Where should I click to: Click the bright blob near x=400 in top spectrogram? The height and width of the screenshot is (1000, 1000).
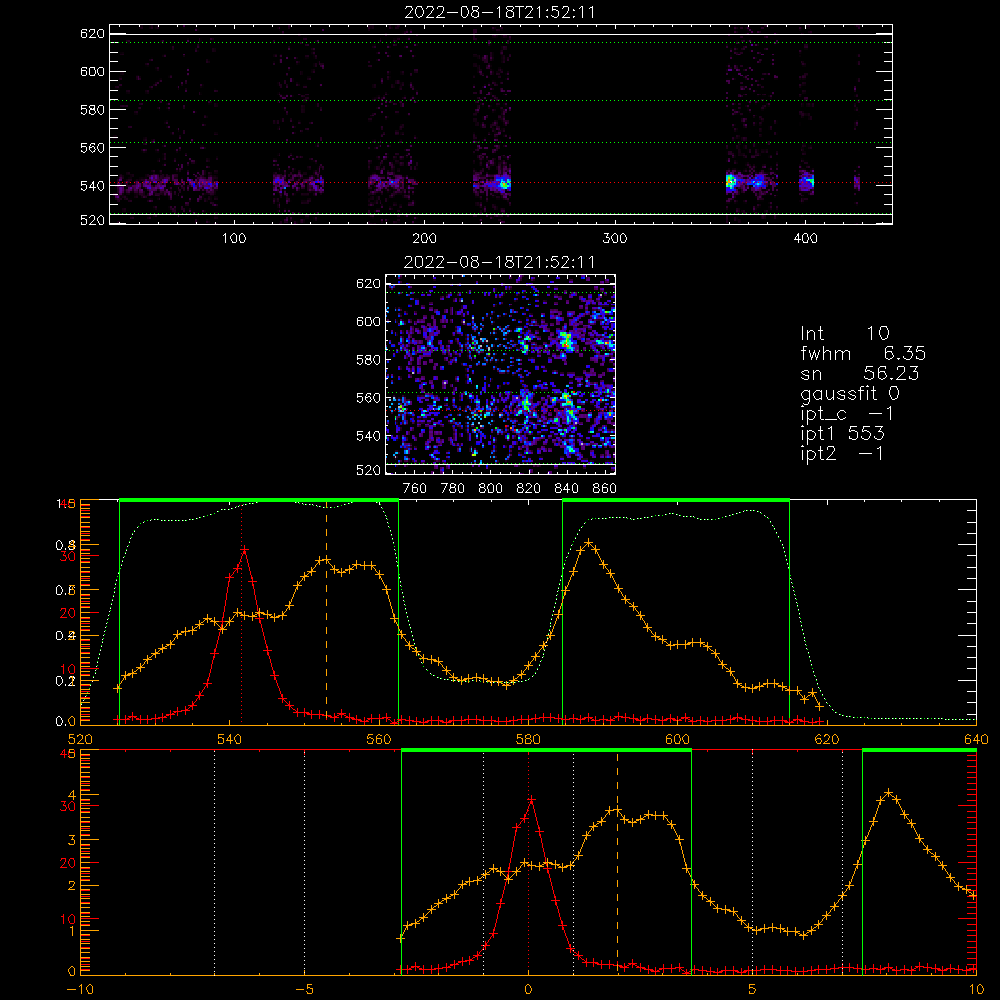click(807, 182)
